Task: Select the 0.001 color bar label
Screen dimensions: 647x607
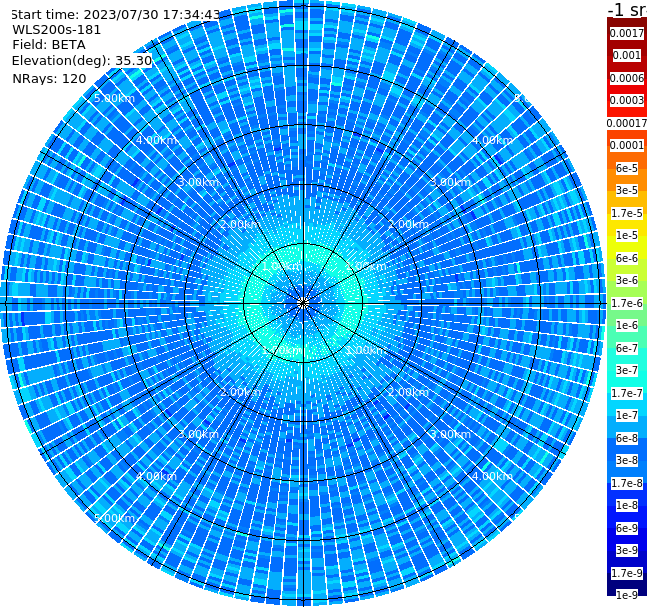Action: coord(627,55)
